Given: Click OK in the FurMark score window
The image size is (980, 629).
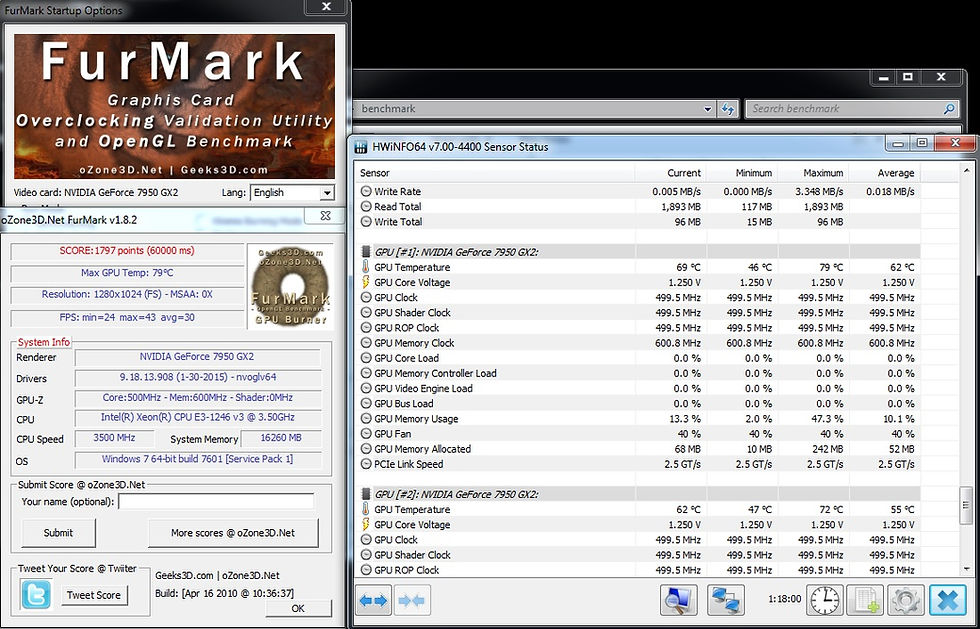Looking at the screenshot, I should click(298, 608).
